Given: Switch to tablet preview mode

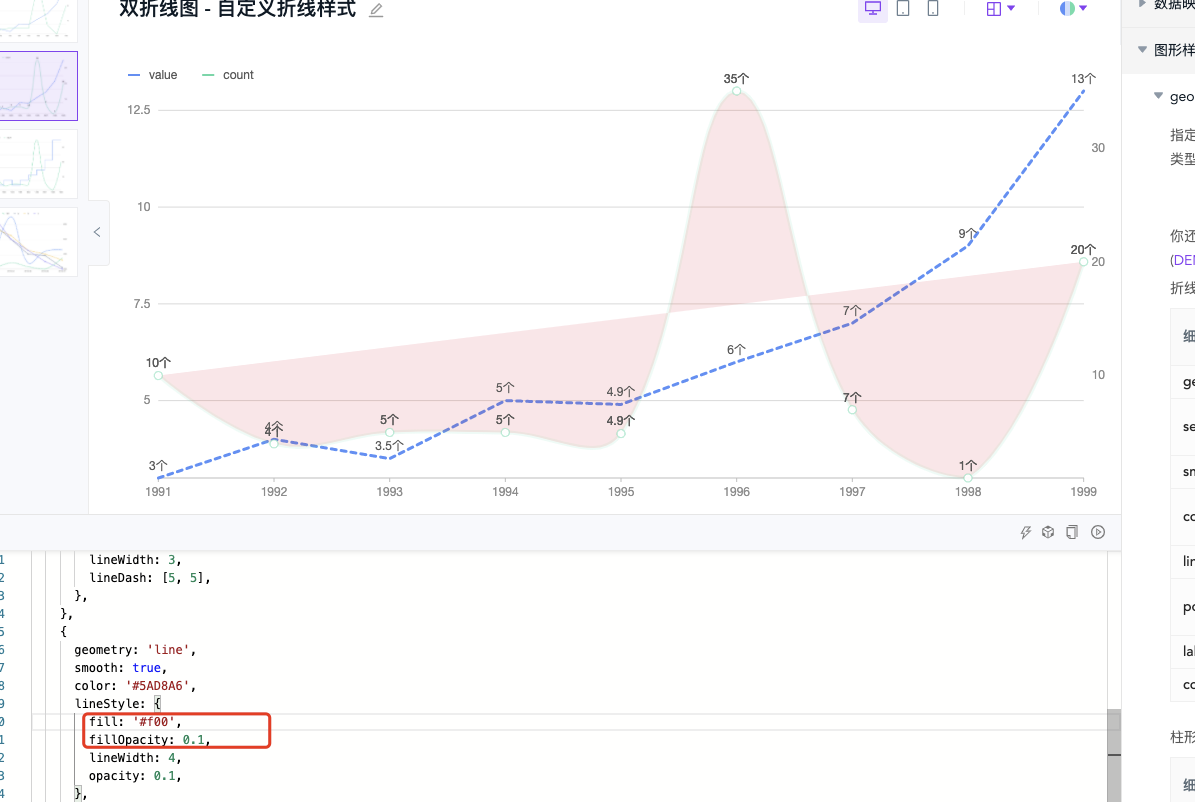Looking at the screenshot, I should coord(901,8).
